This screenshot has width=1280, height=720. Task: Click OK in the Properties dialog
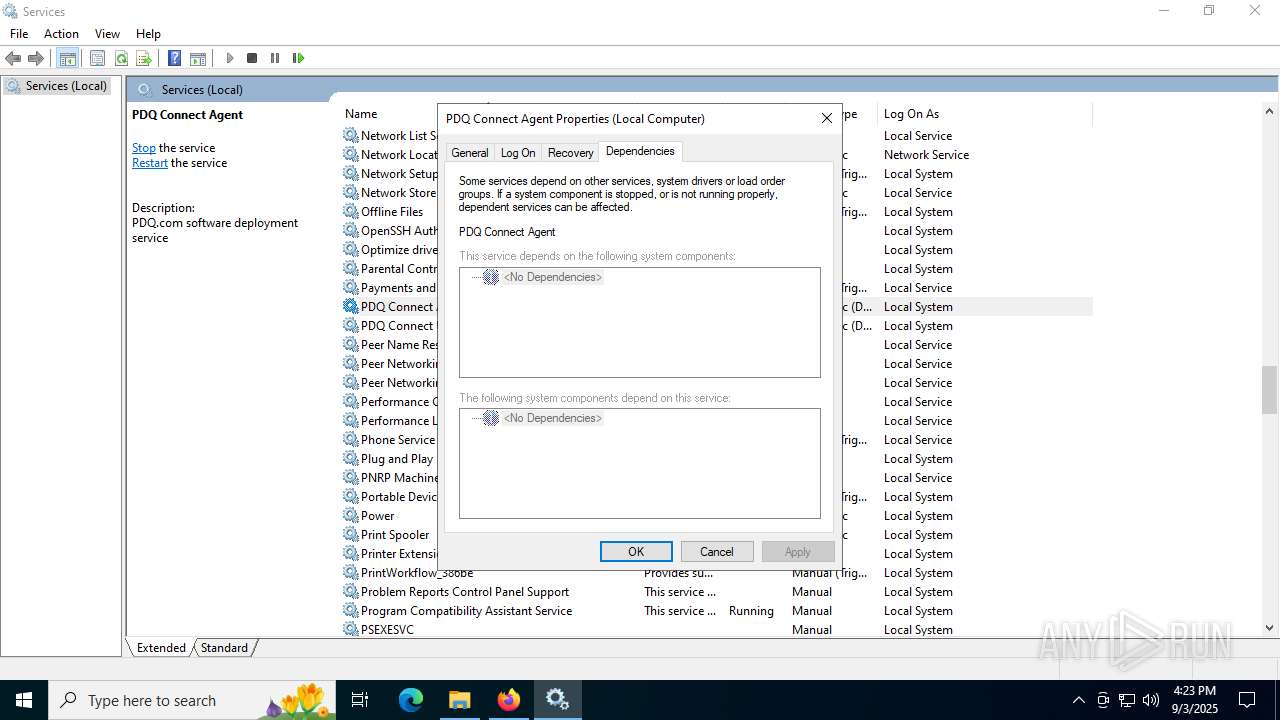[636, 552]
